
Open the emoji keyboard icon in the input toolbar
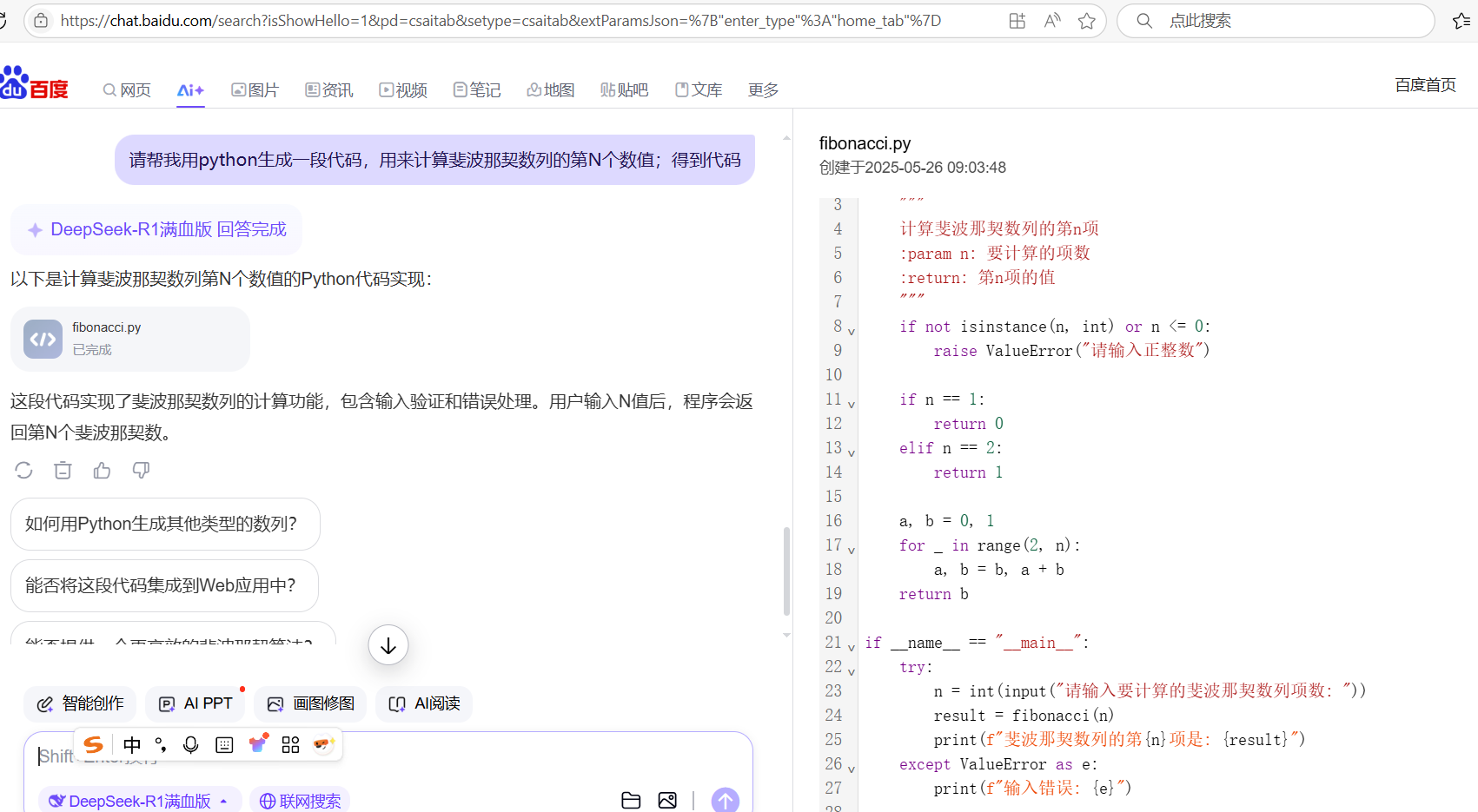(223, 744)
